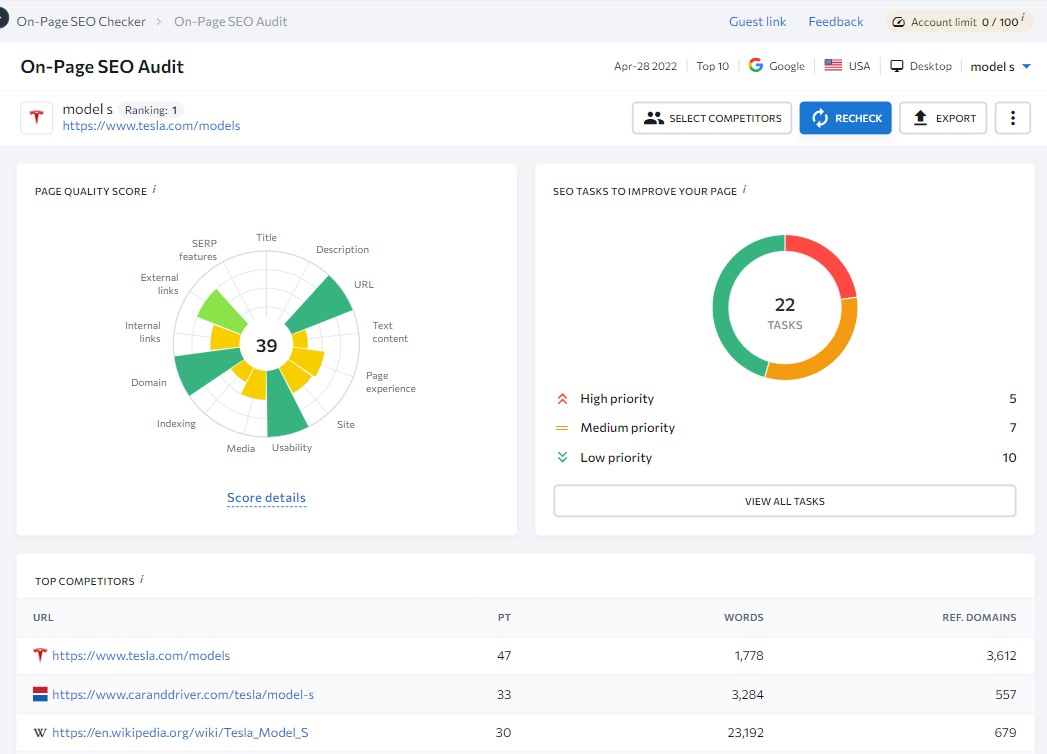Click View All Tasks button

click(x=785, y=501)
